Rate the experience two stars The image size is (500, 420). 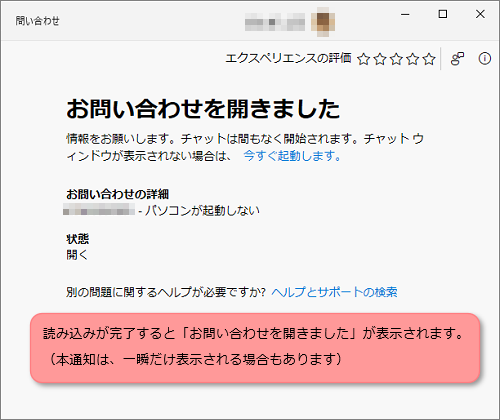tap(380, 59)
